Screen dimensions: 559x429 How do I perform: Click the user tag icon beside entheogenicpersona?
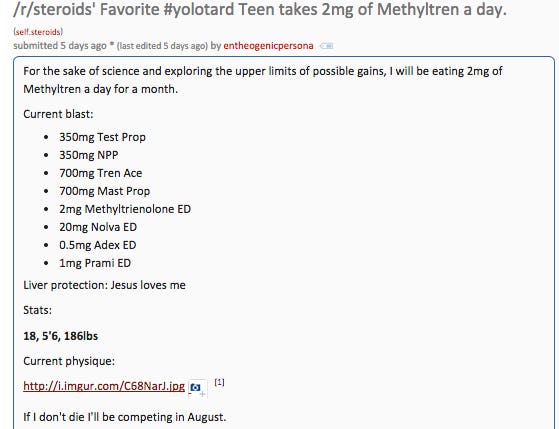327,46
